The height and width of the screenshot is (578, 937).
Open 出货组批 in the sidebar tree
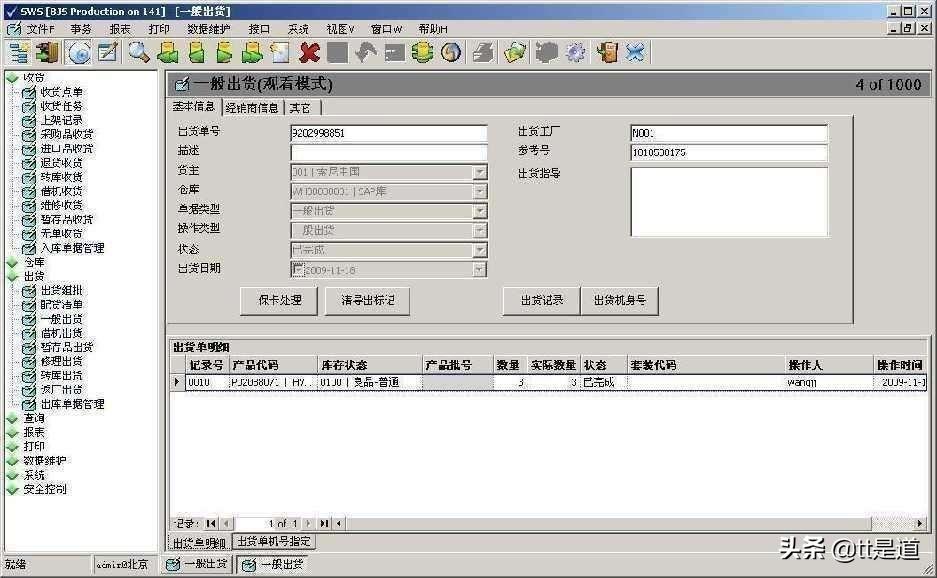pos(61,290)
